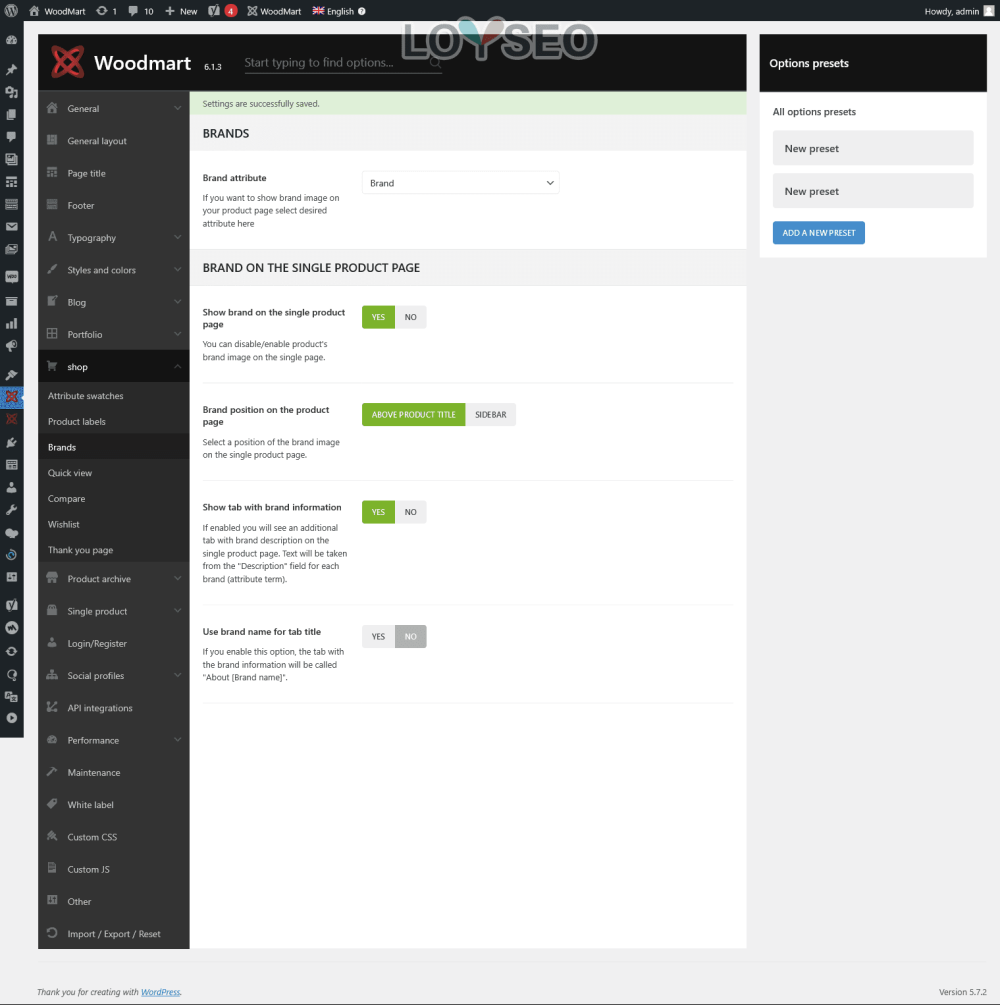Expand the Styles and colors section

pyautogui.click(x=113, y=270)
